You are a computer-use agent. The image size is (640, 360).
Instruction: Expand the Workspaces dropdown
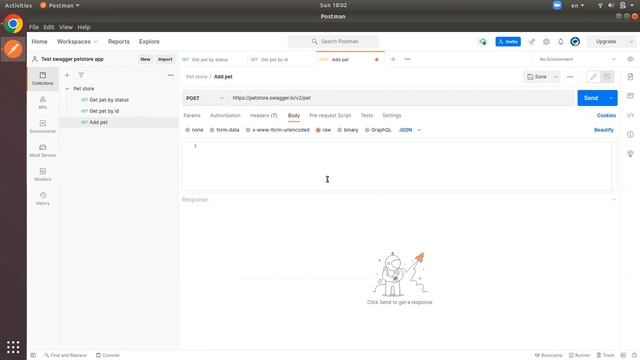point(77,42)
